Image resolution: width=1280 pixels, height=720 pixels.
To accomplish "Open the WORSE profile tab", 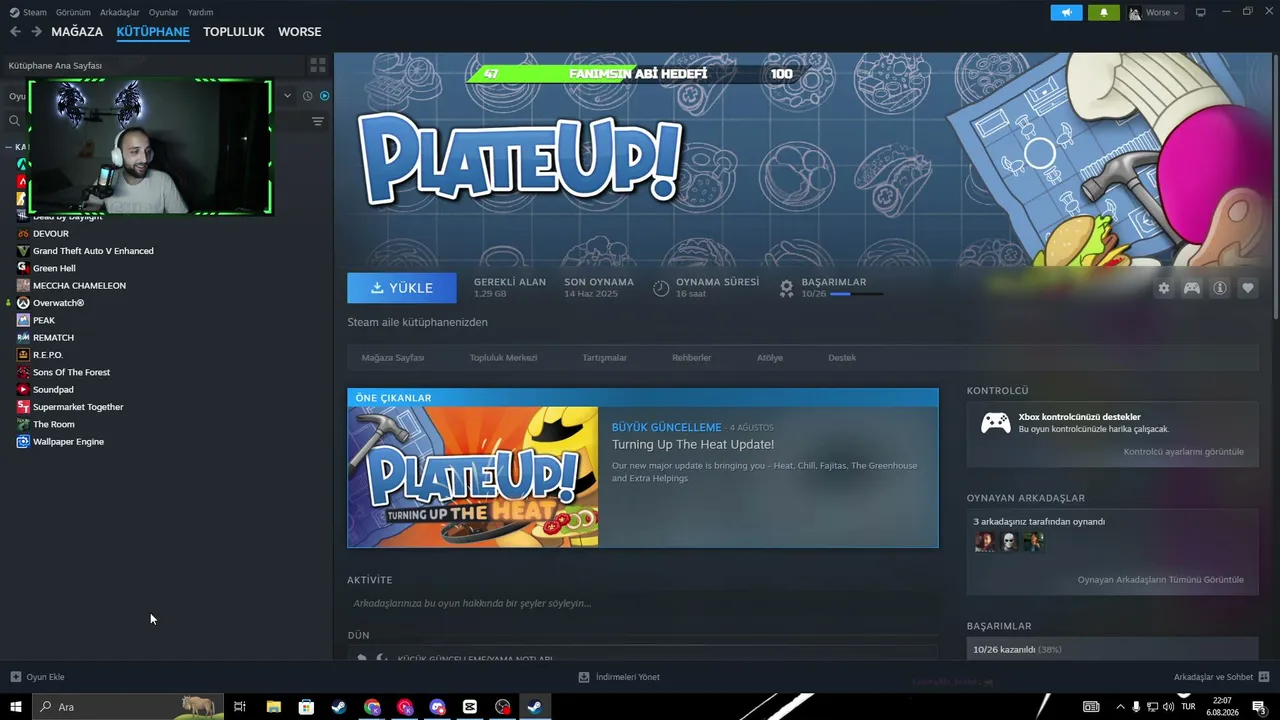I will (300, 32).
